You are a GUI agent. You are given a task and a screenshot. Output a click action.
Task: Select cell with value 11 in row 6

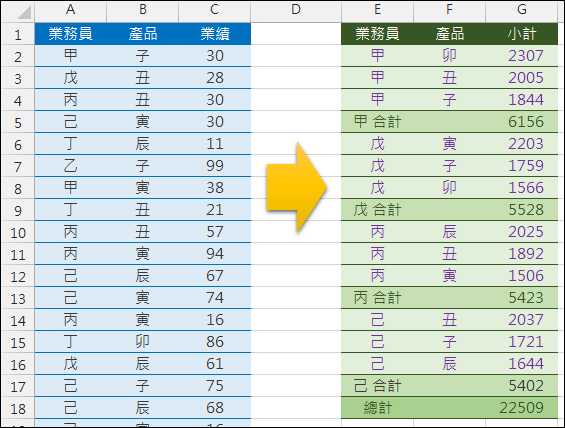point(215,144)
